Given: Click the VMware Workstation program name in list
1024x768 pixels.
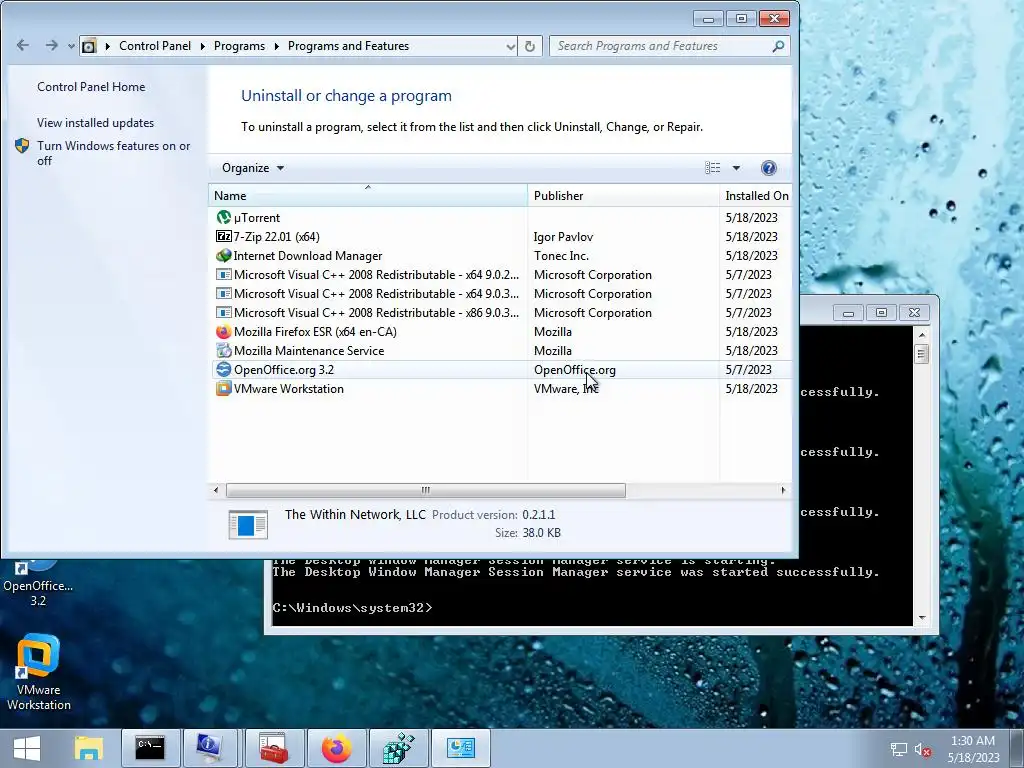Looking at the screenshot, I should 289,389.
